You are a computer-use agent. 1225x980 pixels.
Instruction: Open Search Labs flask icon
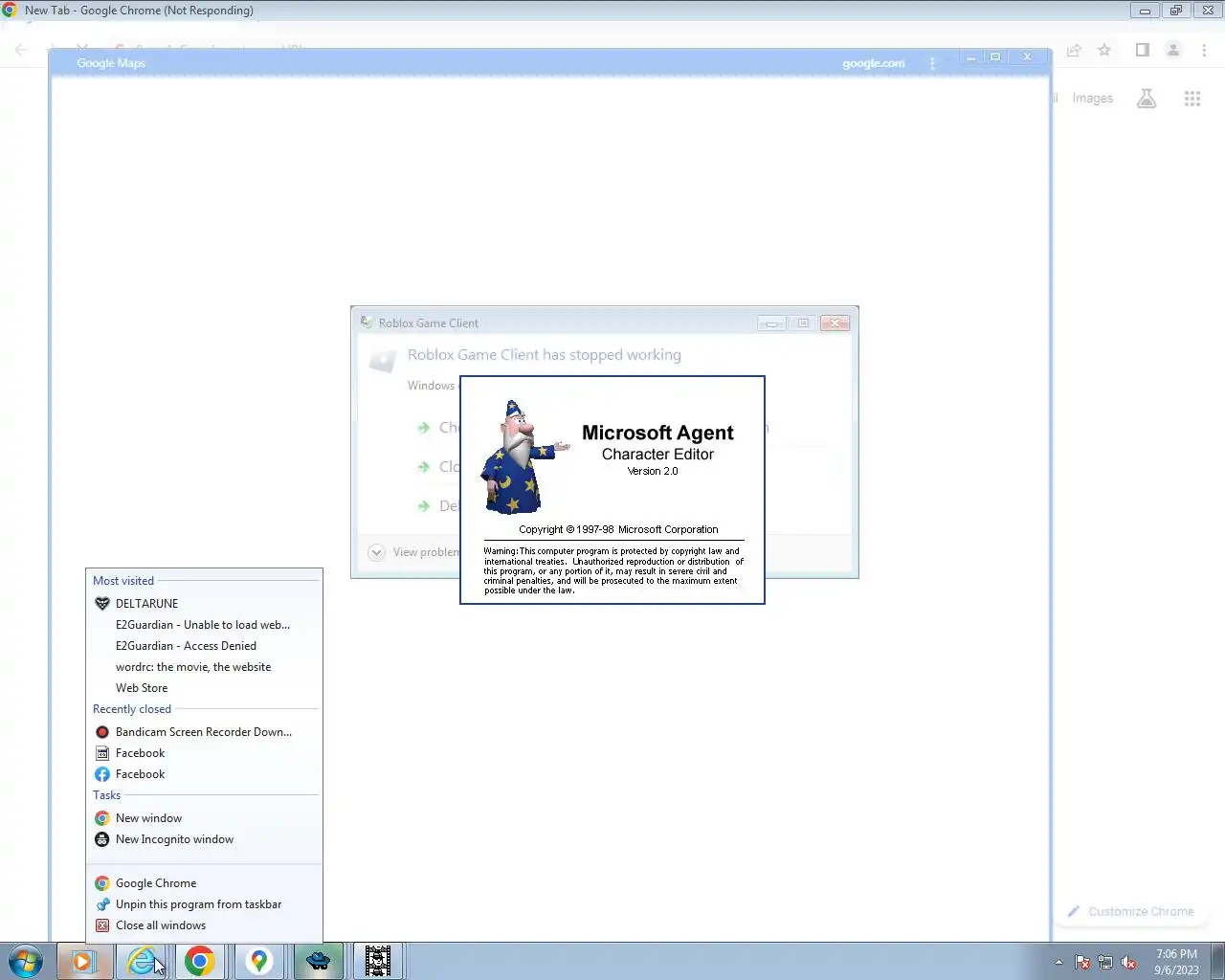[x=1147, y=99]
